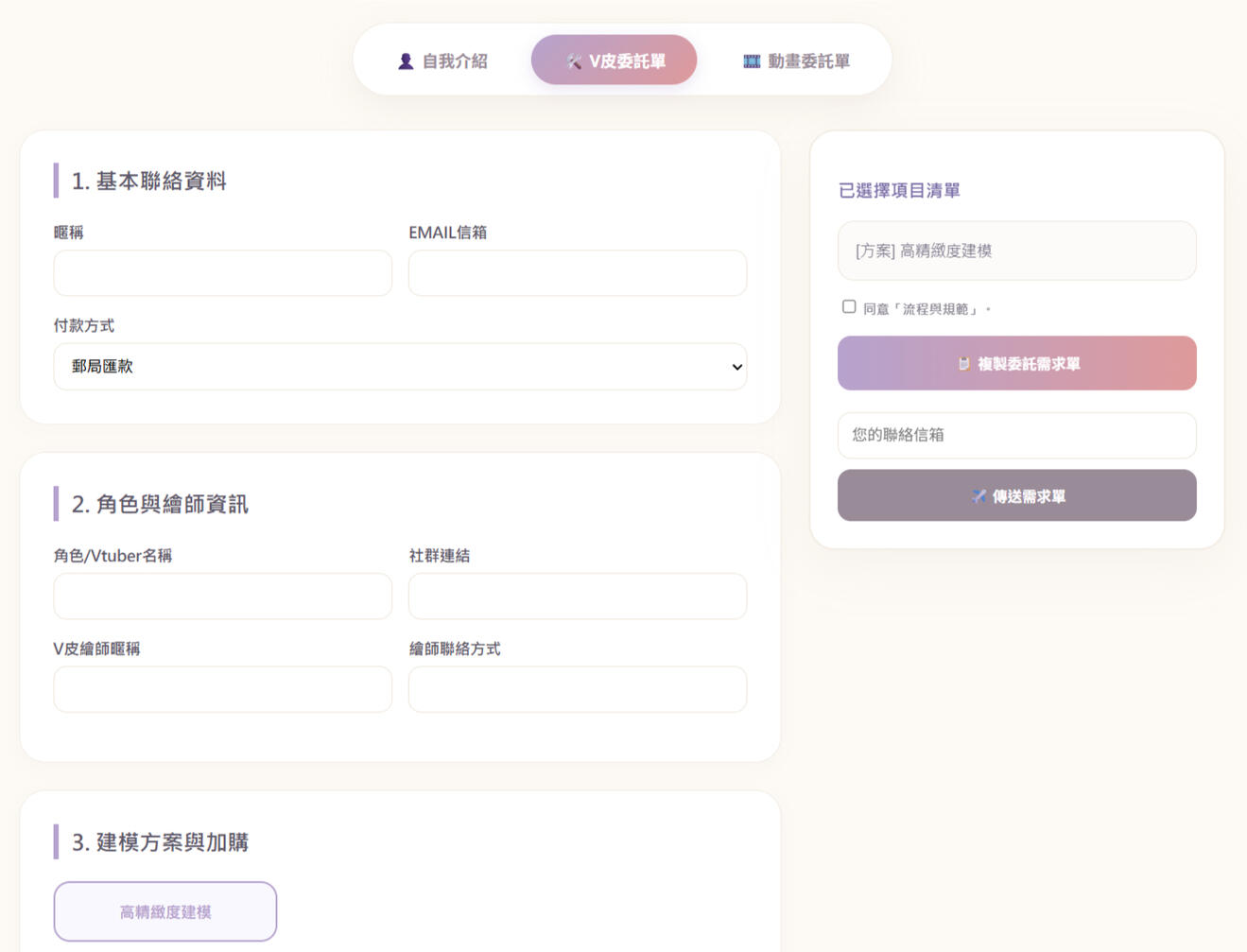Viewport: 1247px width, 952px height.
Task: Click the 角色/Vtuber名稱 input field
Action: (x=223, y=597)
